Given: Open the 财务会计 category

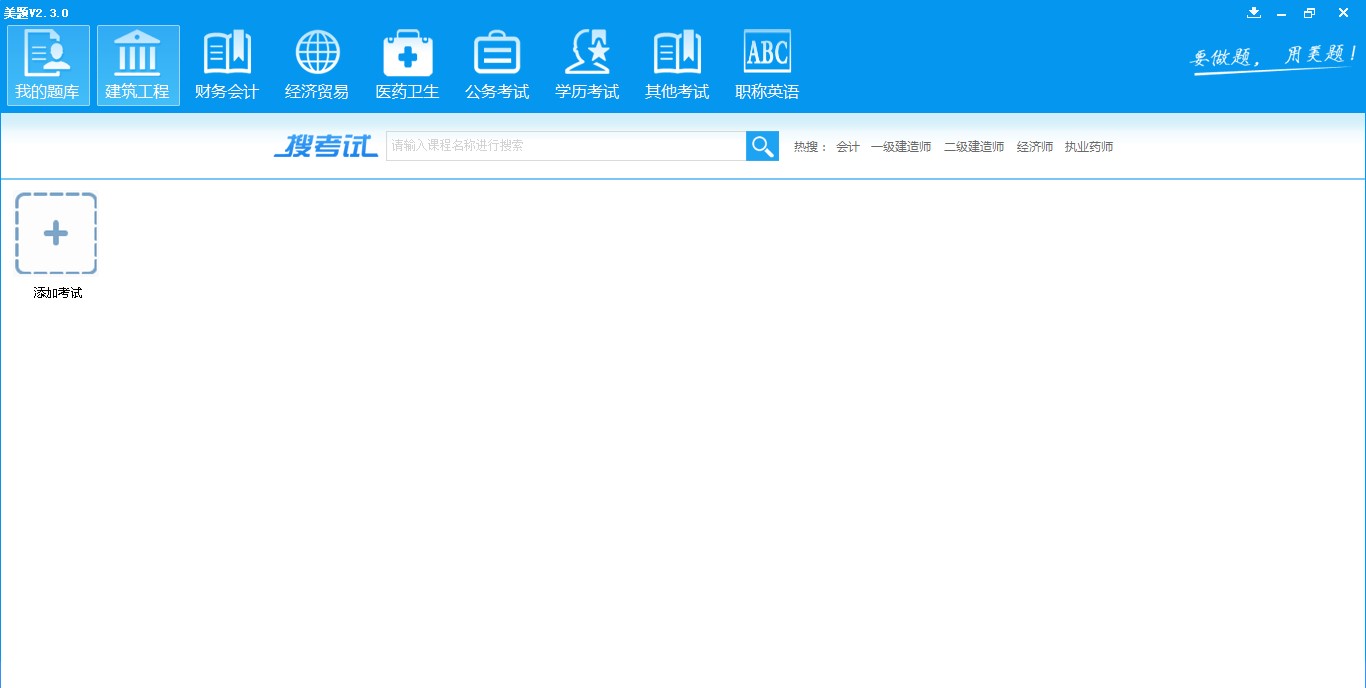Looking at the screenshot, I should click(227, 65).
